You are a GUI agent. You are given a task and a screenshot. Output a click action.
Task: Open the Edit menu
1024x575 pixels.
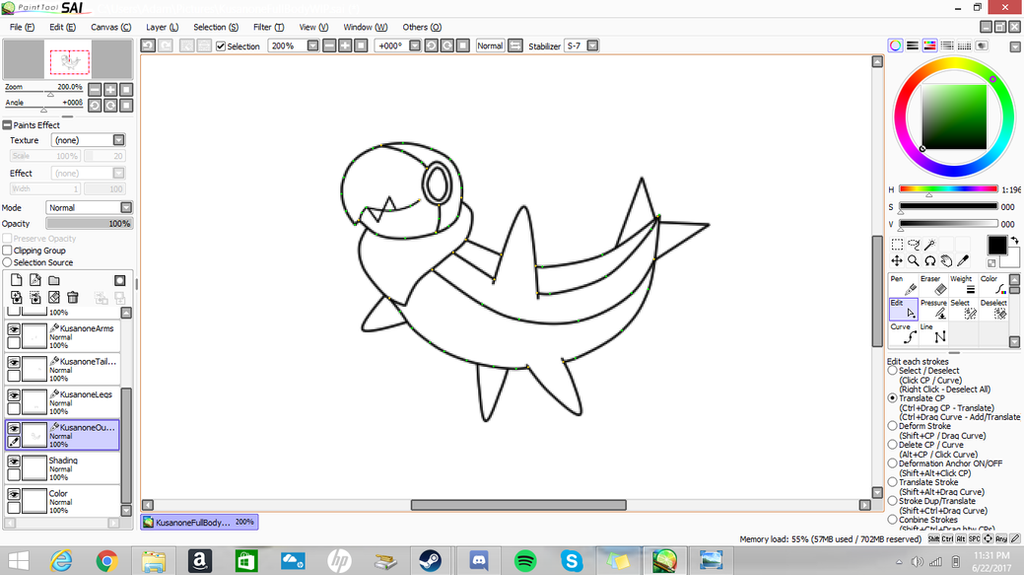(x=62, y=27)
